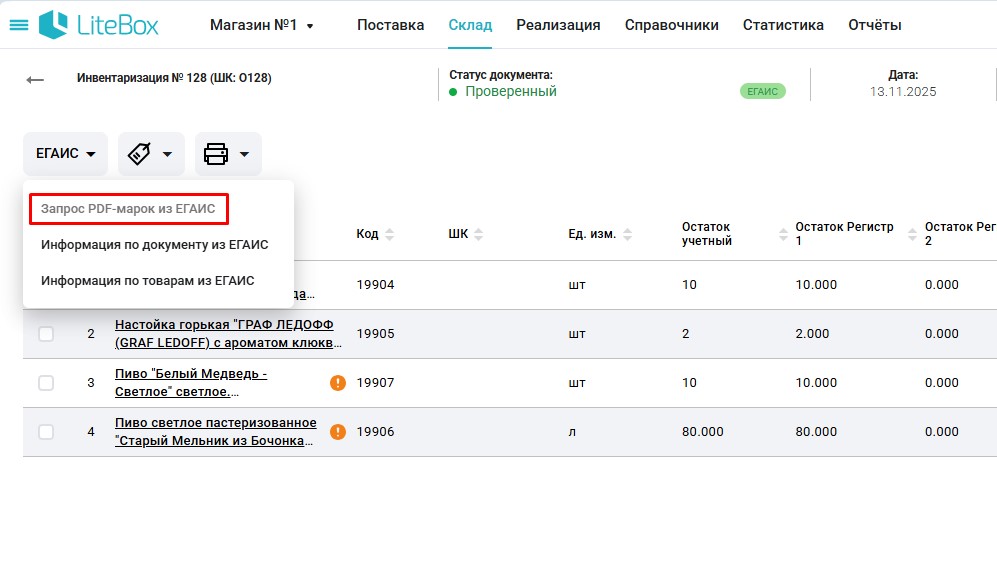
Task: Check the row 4 checkbox
Action: (x=46, y=432)
